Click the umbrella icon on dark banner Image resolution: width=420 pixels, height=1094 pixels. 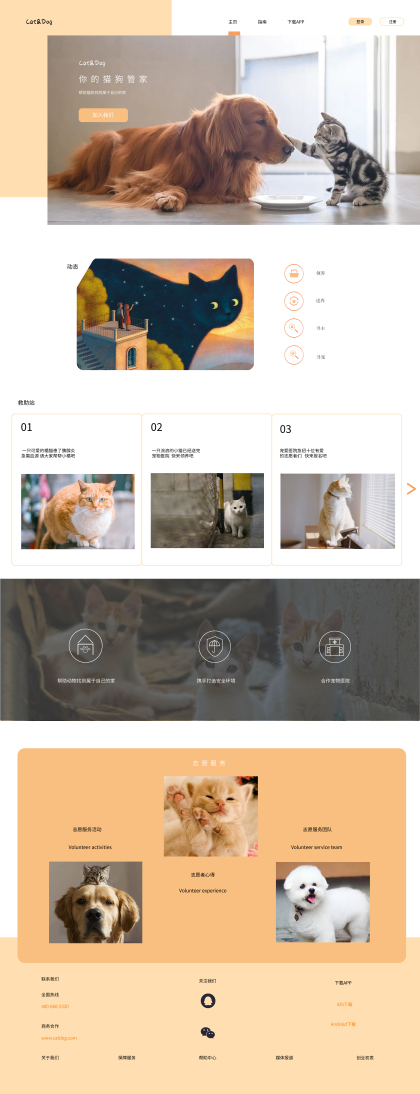click(214, 645)
